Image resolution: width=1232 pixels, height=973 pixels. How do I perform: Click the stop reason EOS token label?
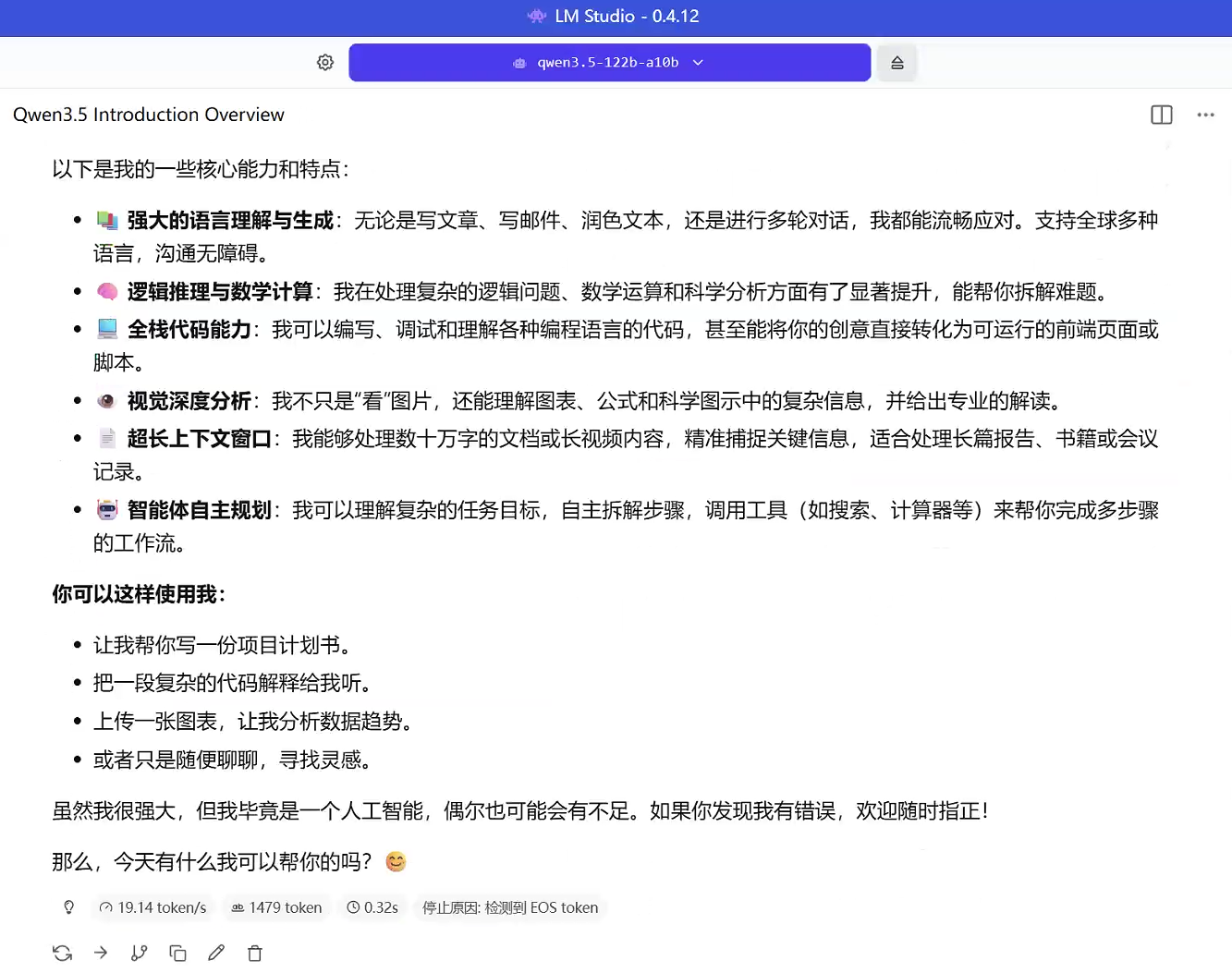point(510,907)
